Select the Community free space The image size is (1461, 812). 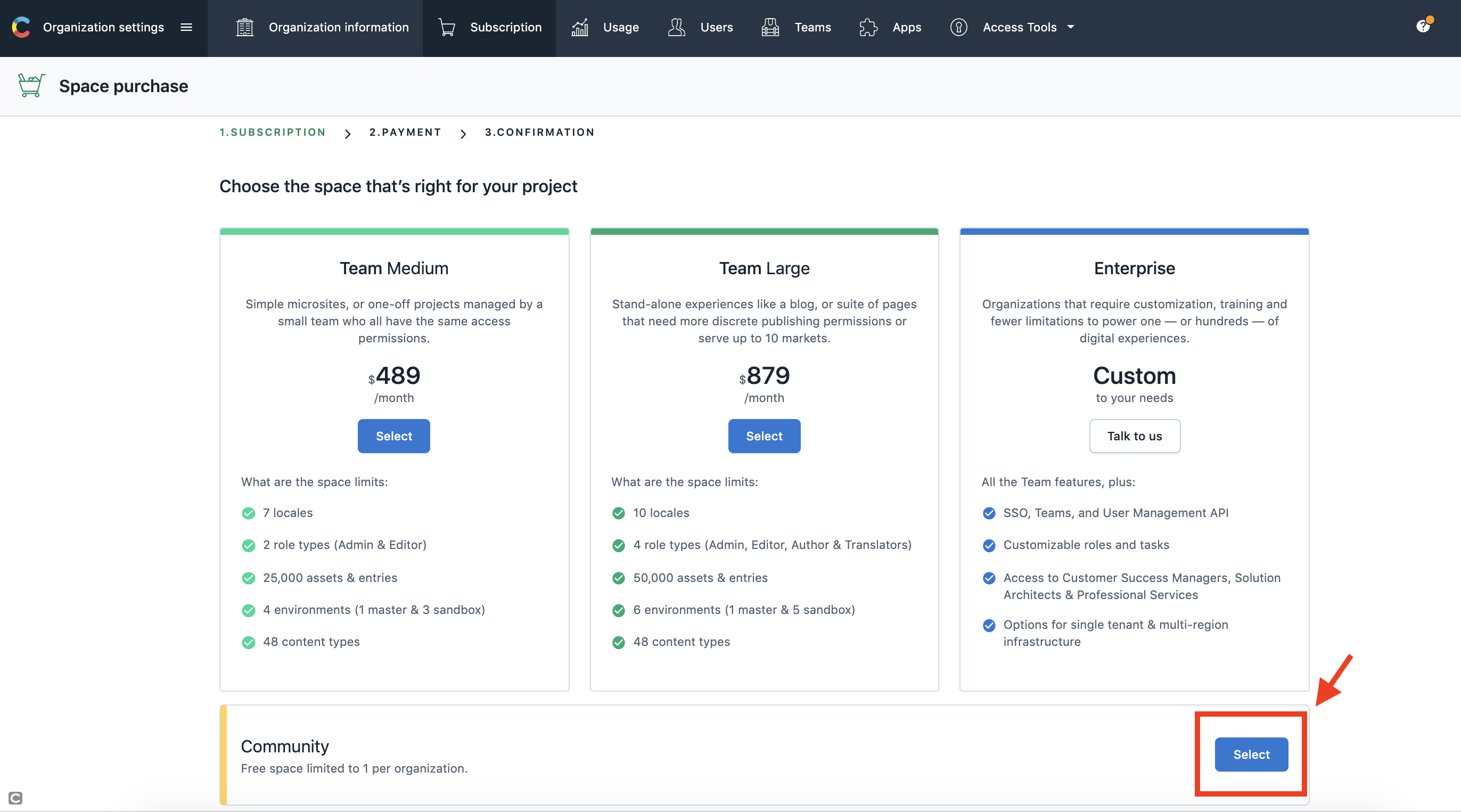click(x=1251, y=754)
